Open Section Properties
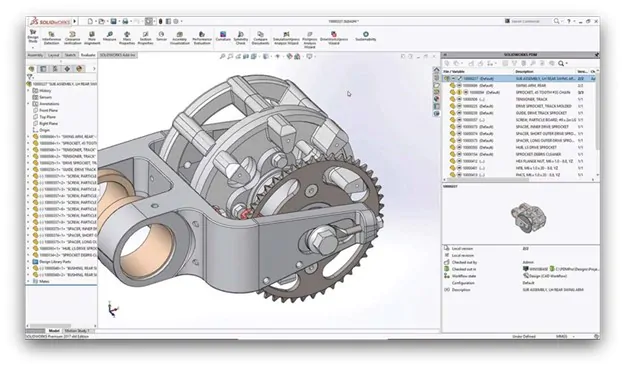The image size is (624, 367). click(145, 38)
